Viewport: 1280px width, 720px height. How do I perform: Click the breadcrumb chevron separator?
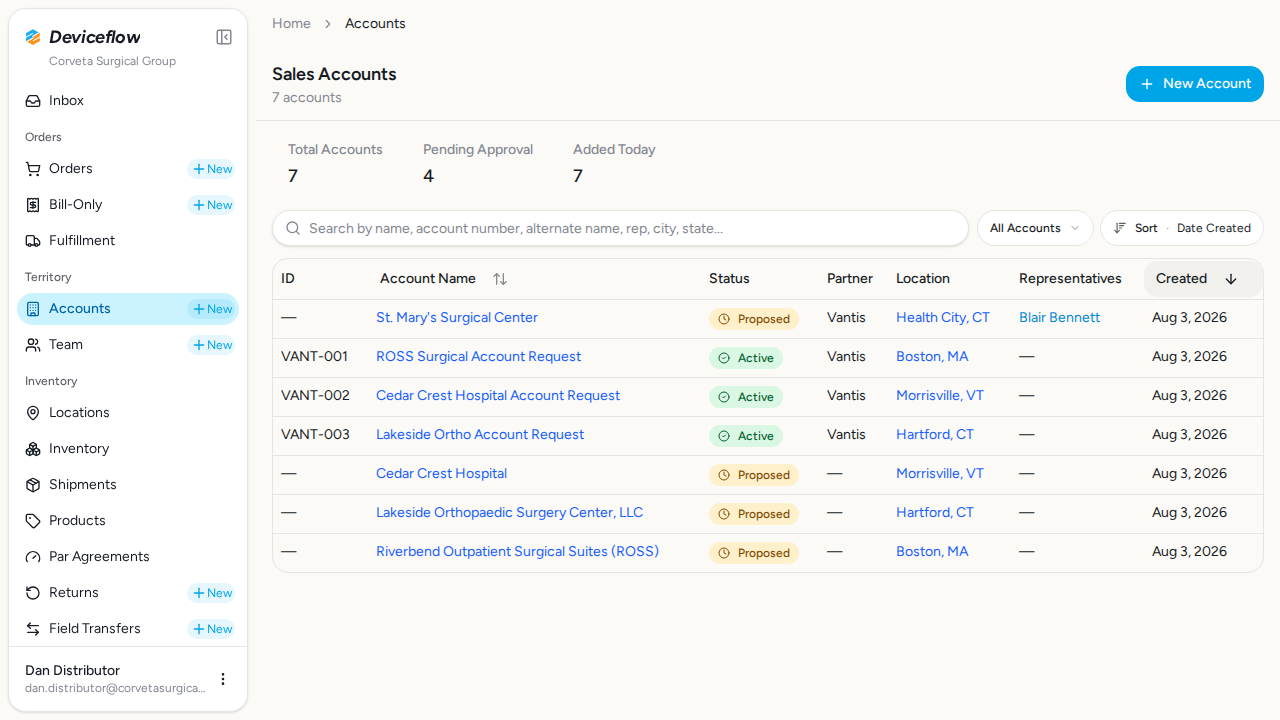[328, 24]
